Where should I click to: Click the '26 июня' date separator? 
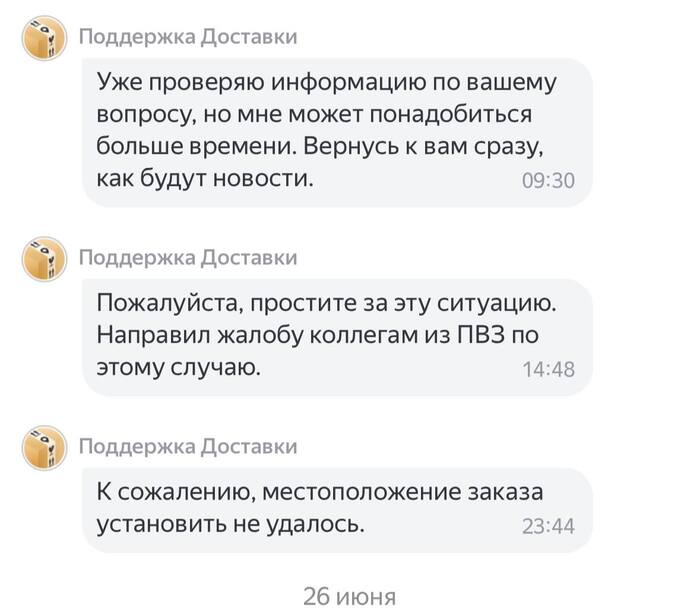350,597
